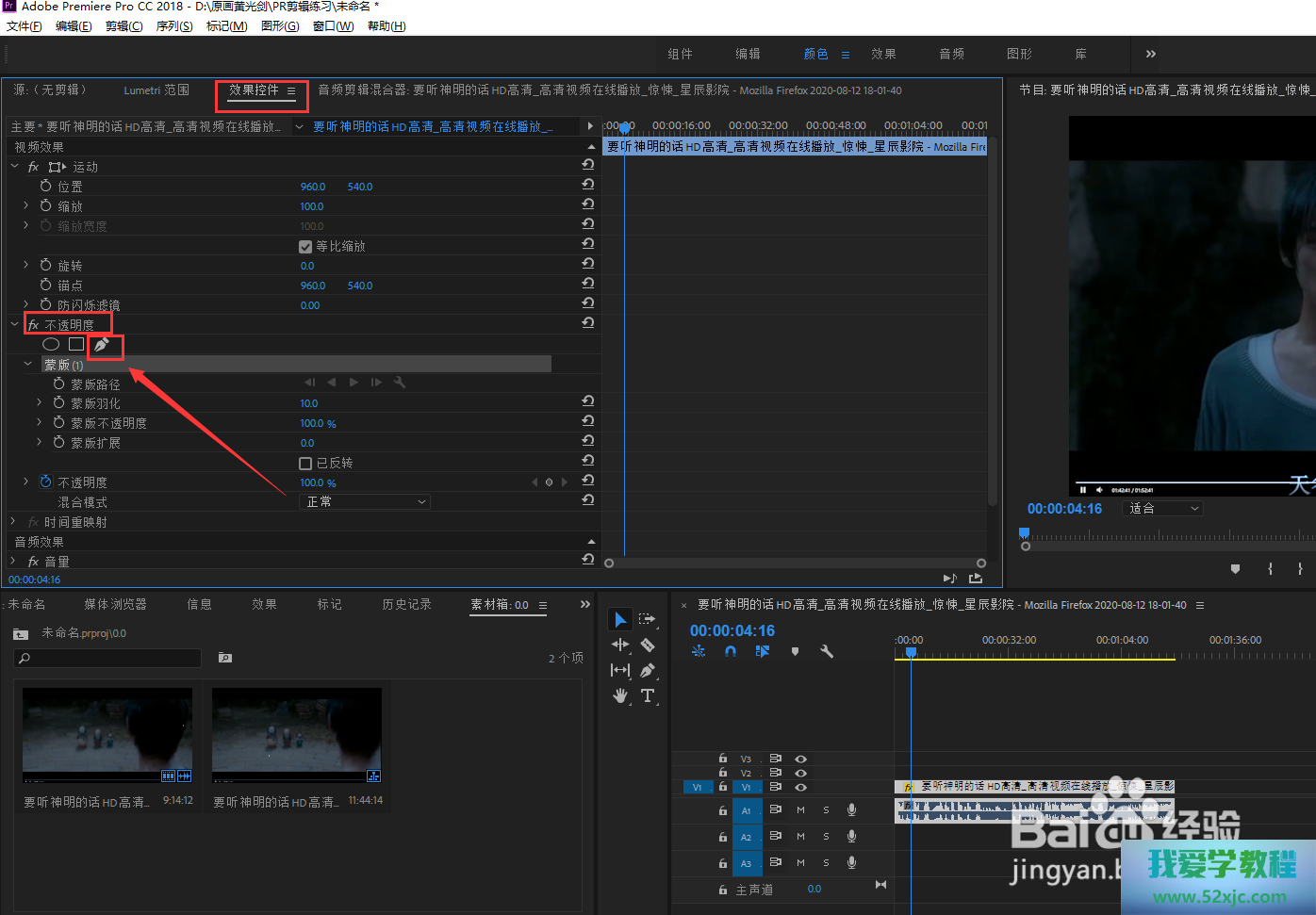The height and width of the screenshot is (915, 1316).
Task: Switch to the 历史记录 tab
Action: tap(406, 605)
